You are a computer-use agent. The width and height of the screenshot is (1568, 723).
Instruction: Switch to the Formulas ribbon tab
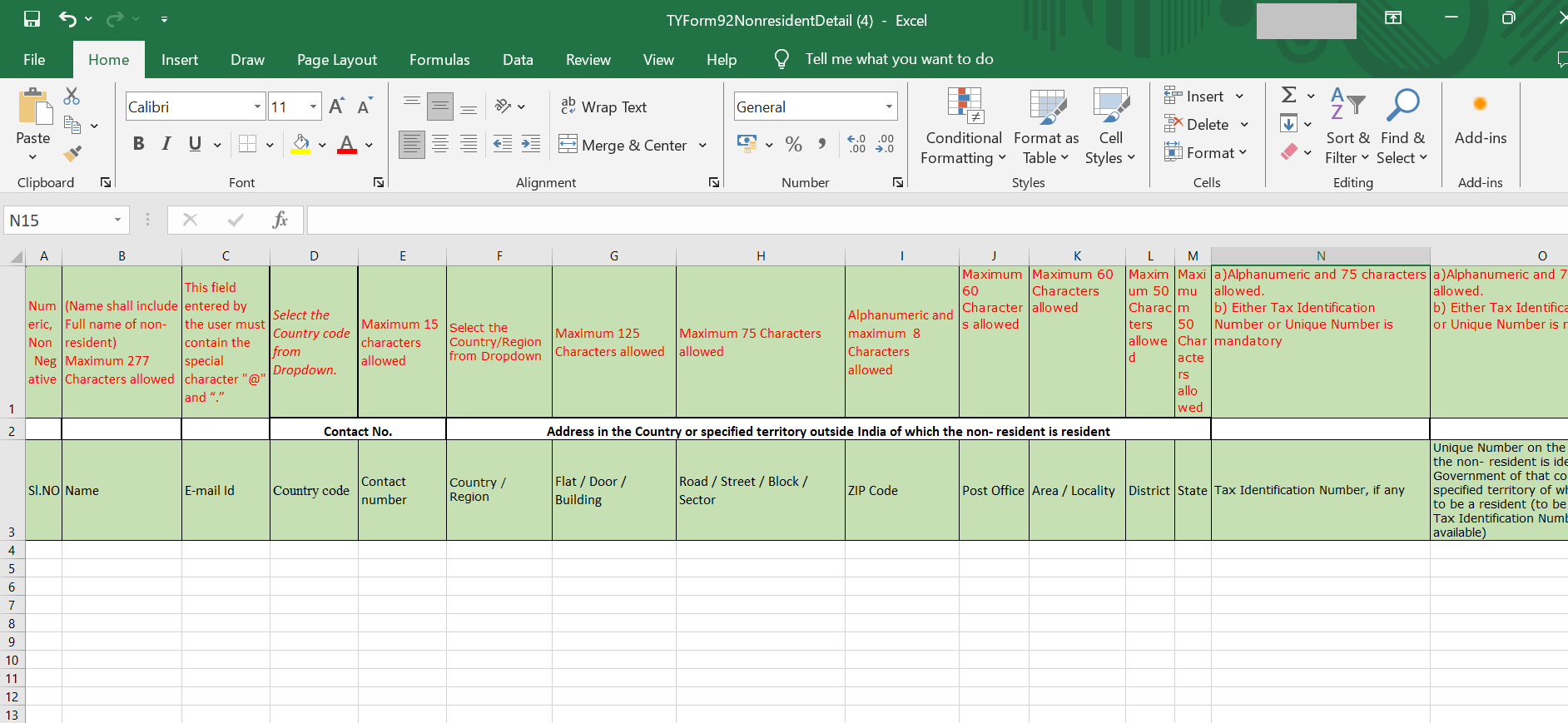[x=439, y=60]
